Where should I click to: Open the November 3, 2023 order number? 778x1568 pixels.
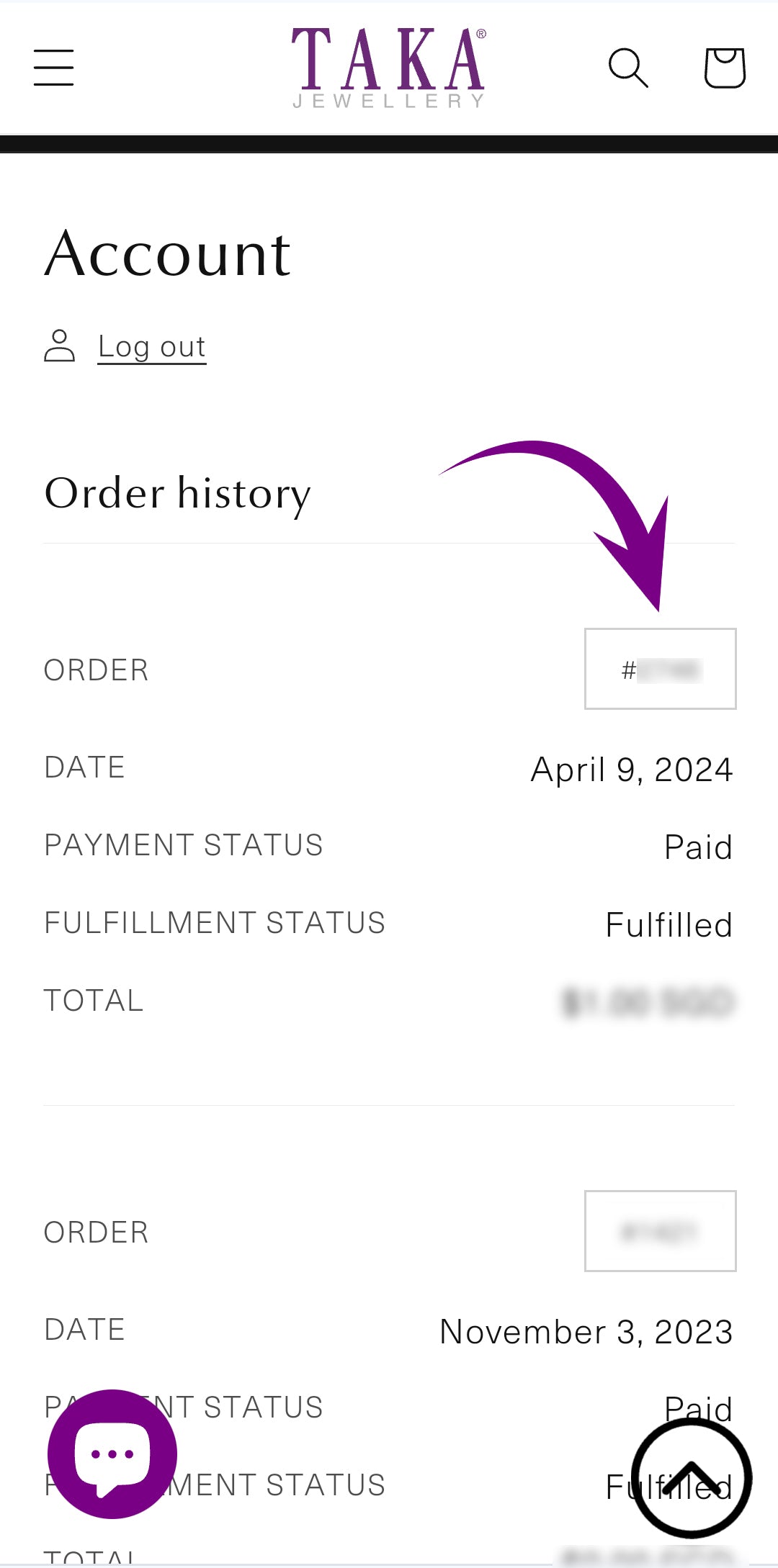click(660, 1231)
